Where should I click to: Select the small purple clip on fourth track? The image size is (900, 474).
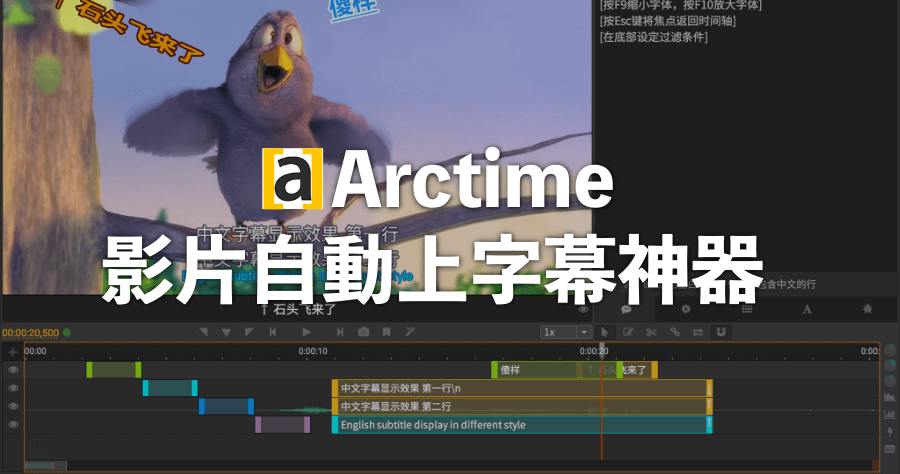pyautogui.click(x=282, y=425)
